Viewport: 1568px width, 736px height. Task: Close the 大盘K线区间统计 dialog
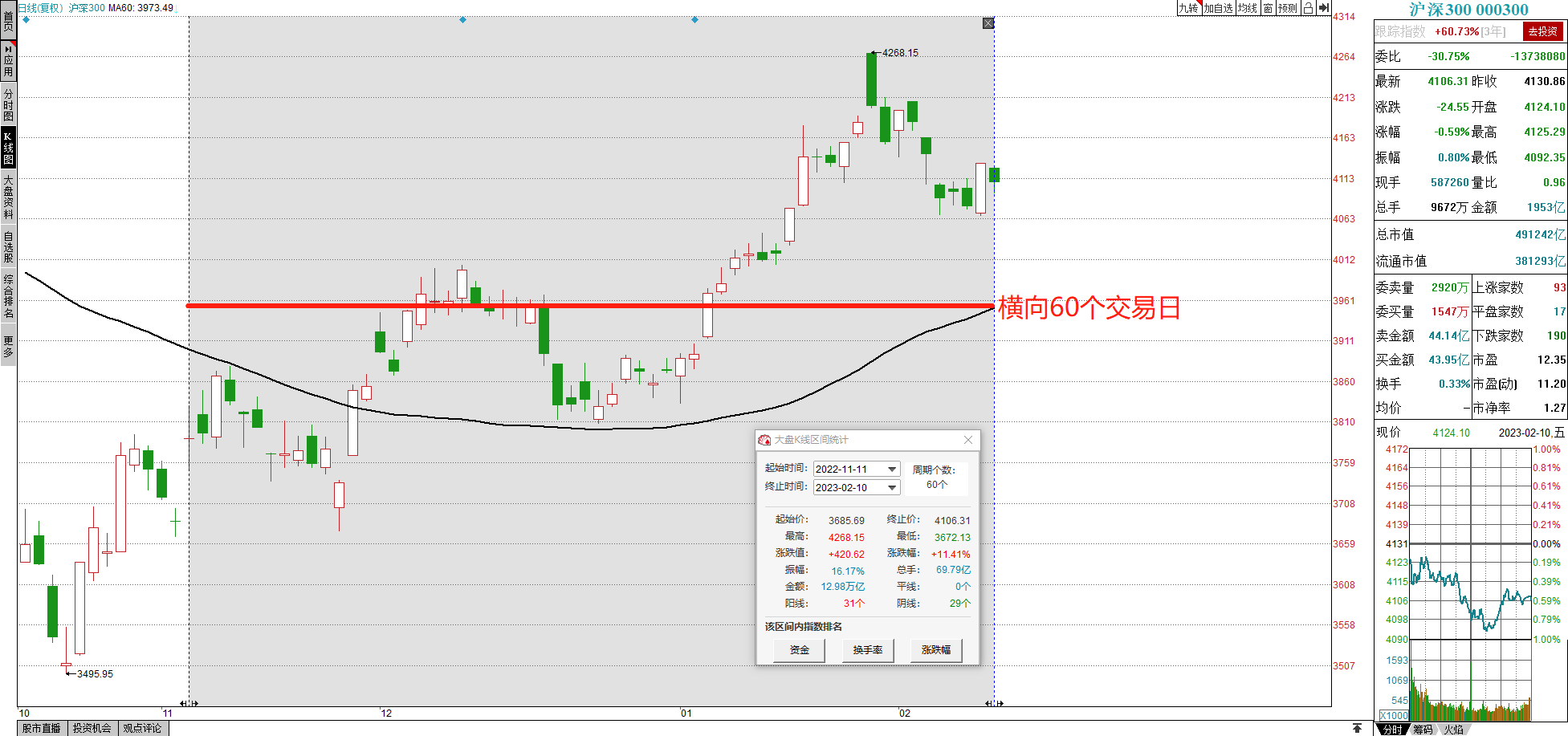[967, 440]
